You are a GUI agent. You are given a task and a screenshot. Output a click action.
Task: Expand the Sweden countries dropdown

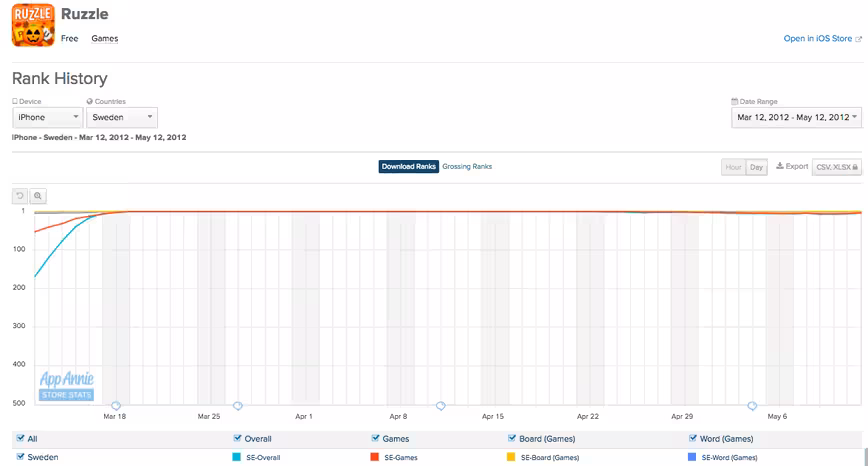[122, 117]
